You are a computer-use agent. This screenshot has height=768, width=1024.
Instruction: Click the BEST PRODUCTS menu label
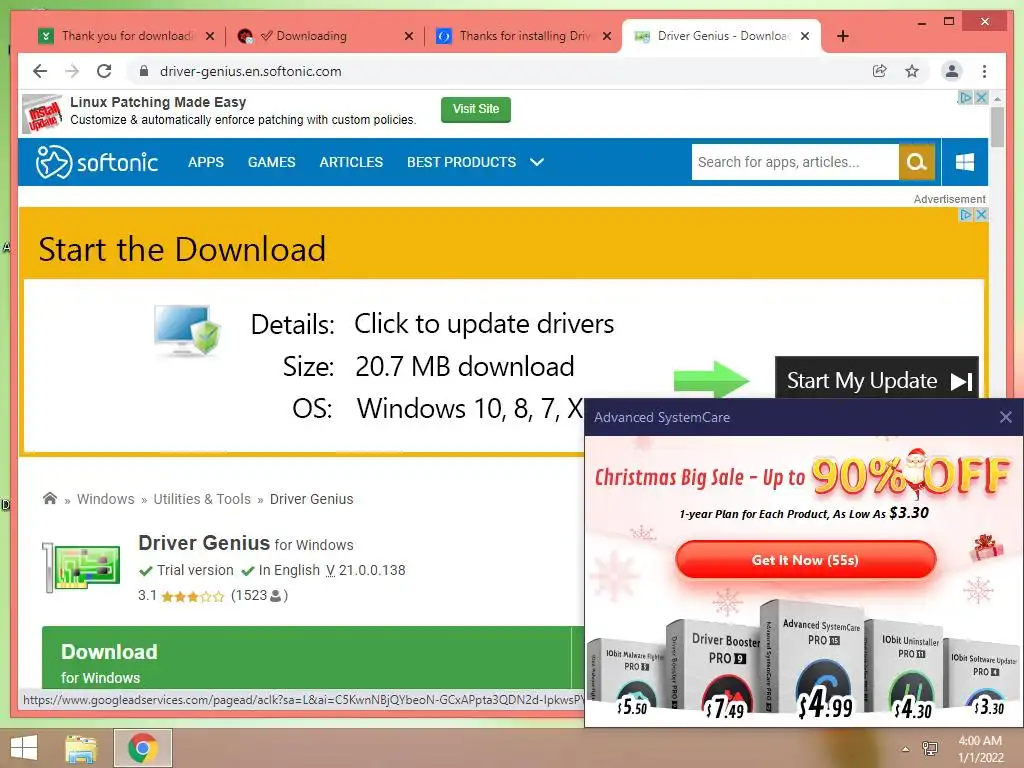click(x=462, y=162)
